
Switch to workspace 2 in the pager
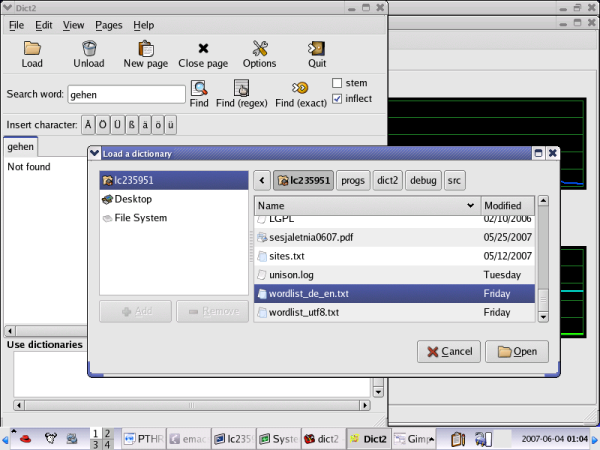click(107, 434)
